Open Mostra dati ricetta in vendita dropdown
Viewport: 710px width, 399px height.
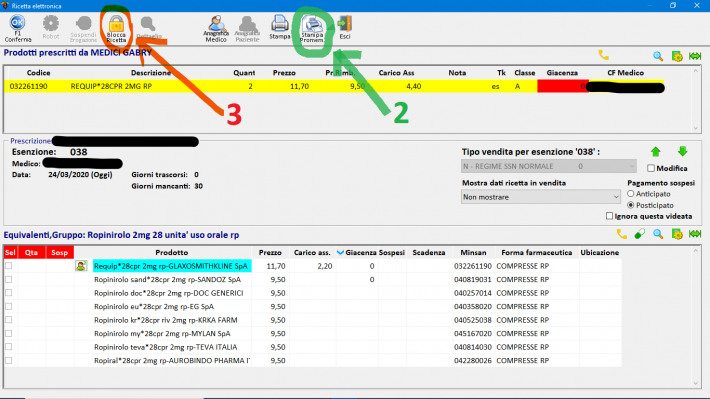pos(541,197)
